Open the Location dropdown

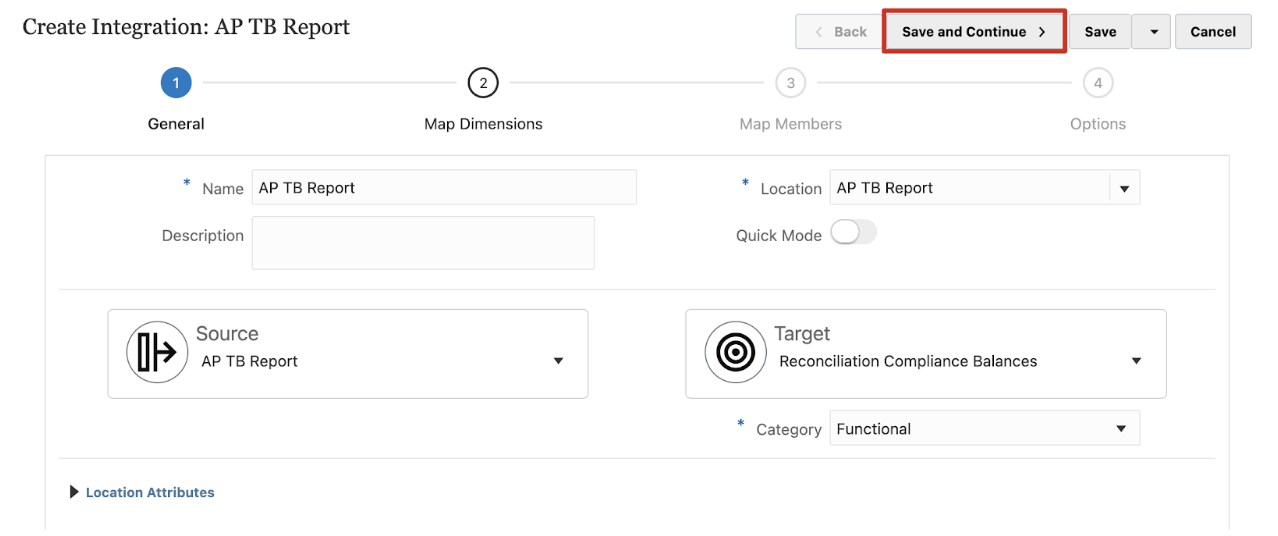(x=1124, y=188)
